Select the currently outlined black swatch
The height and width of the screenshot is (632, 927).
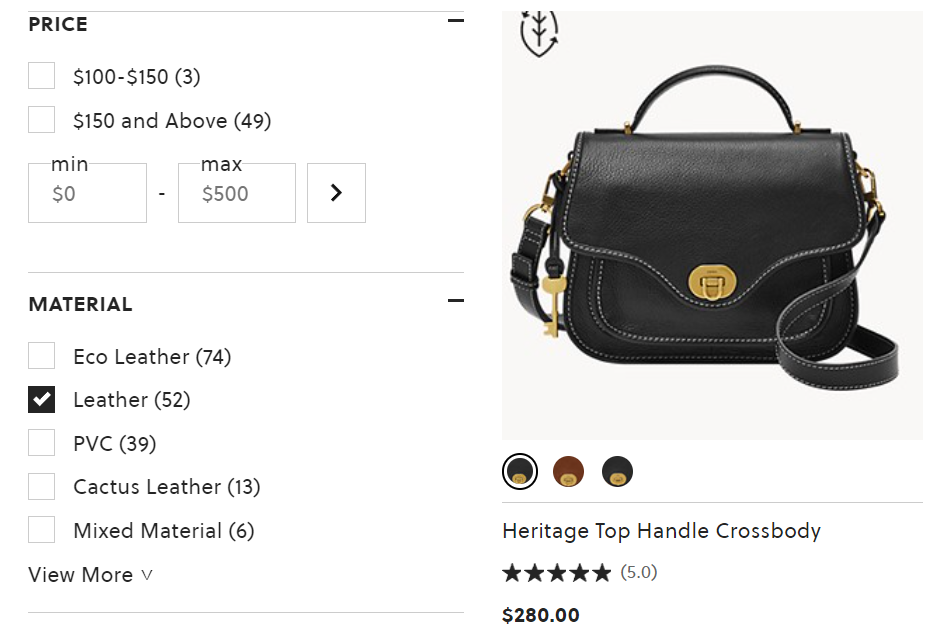[x=520, y=471]
